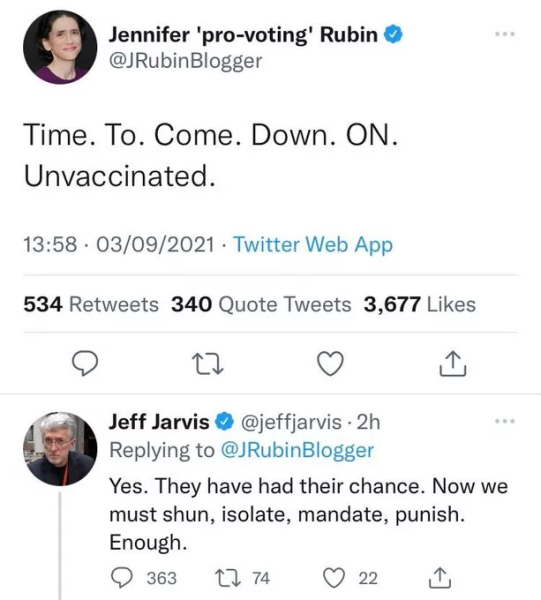Screen dimensions: 541x600
Task: Open Jeff Jarvis's display name profile
Action: click(159, 422)
